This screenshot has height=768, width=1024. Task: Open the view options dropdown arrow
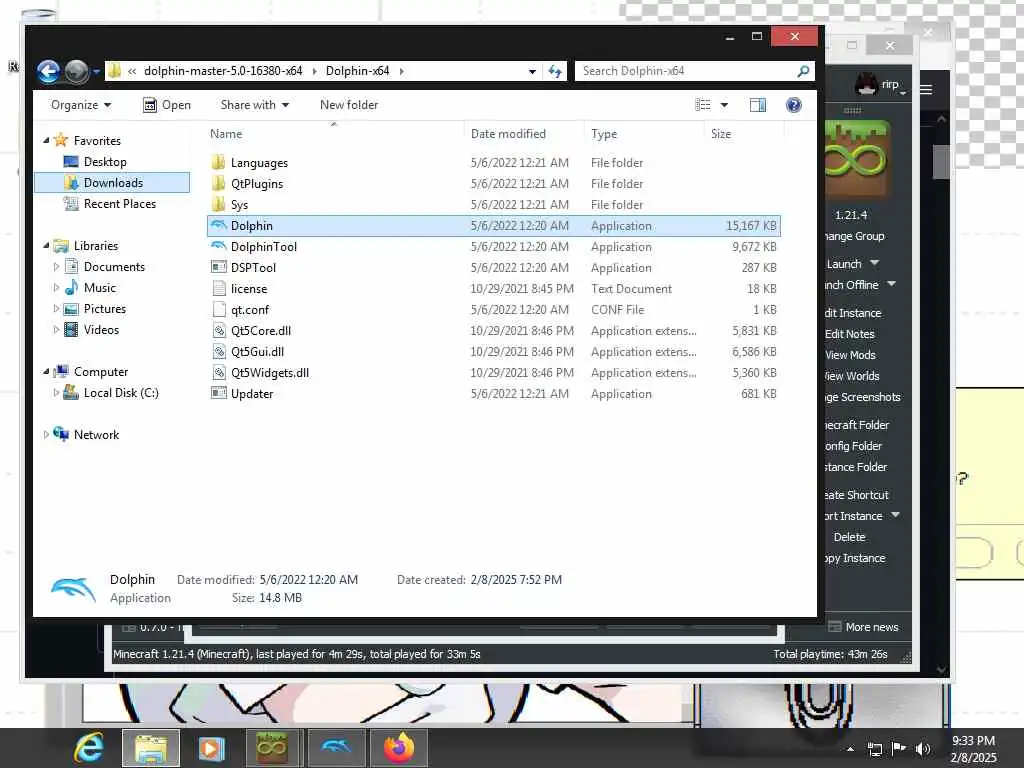[x=724, y=105]
